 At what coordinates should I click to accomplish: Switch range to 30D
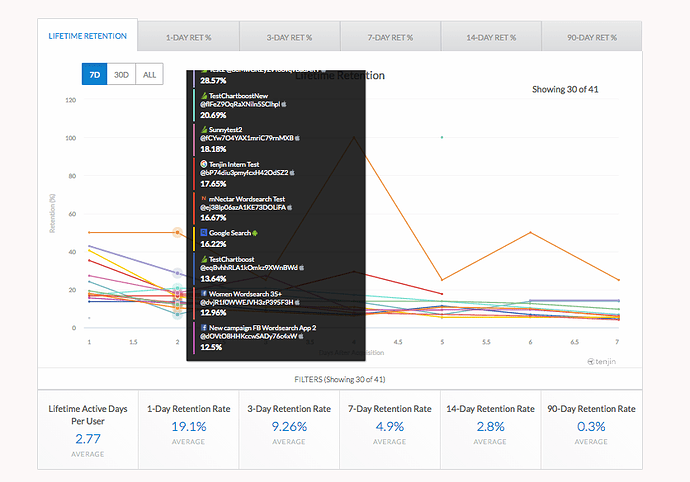(x=121, y=74)
